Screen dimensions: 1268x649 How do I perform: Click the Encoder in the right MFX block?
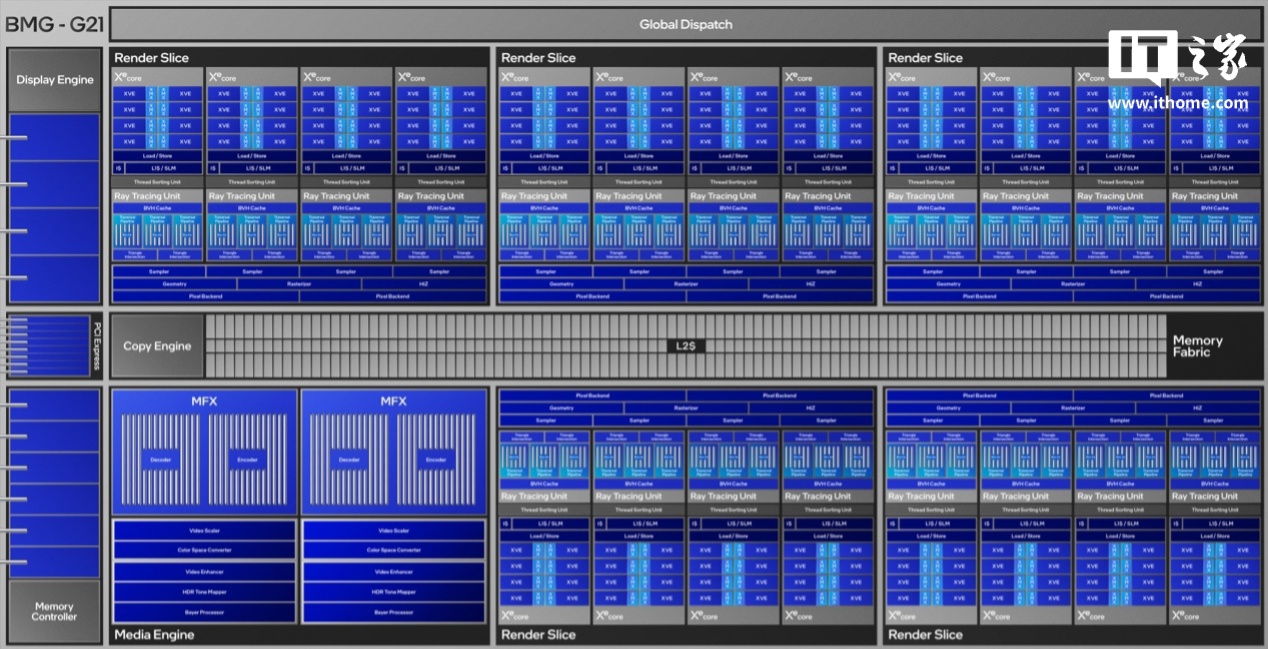pos(436,460)
